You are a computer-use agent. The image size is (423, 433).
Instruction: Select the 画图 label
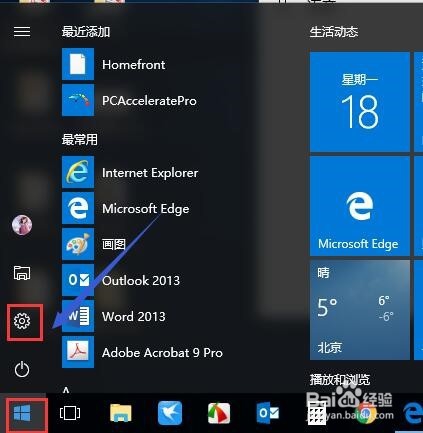[x=114, y=244]
